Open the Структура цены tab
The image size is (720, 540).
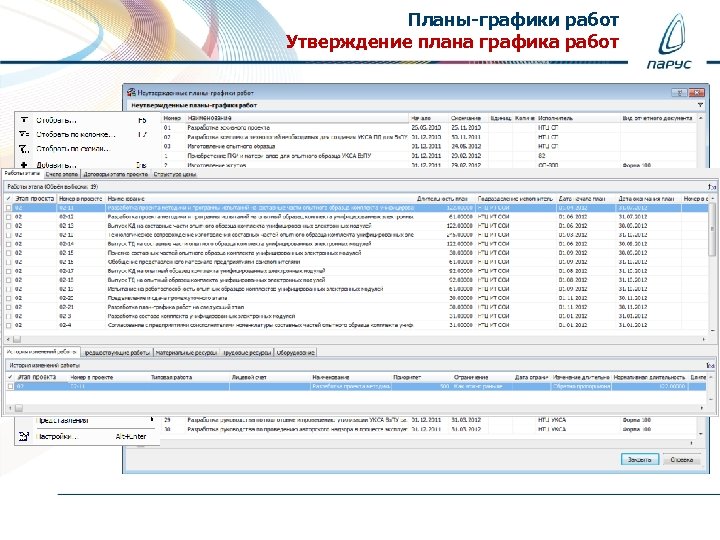click(175, 174)
